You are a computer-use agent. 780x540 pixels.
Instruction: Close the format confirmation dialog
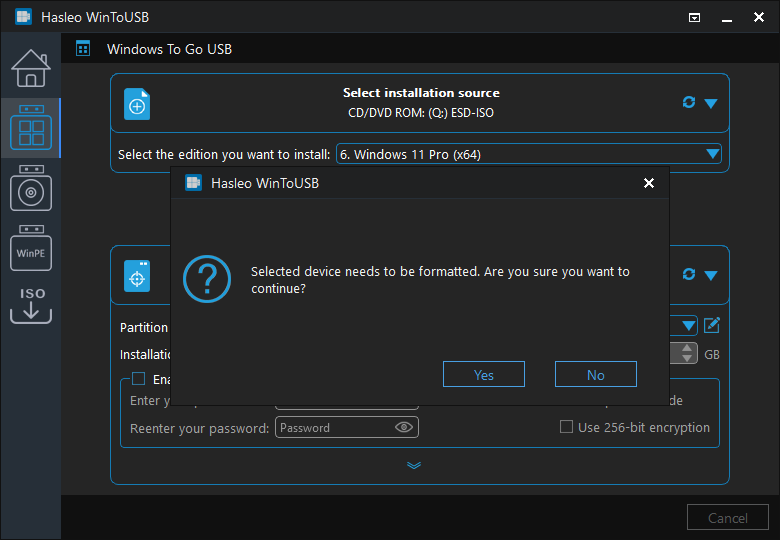[x=649, y=183]
